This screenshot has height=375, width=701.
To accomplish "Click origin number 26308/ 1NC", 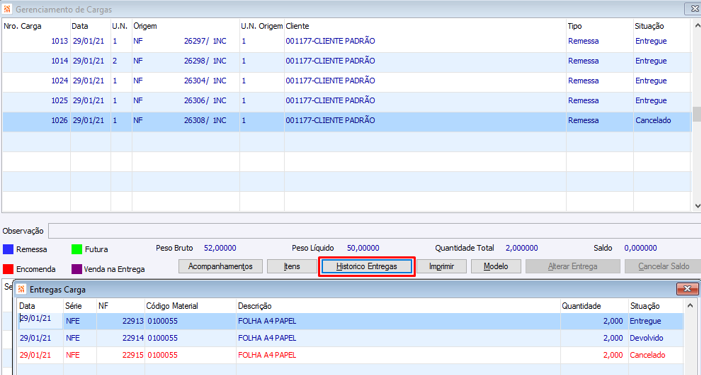I will 205,121.
